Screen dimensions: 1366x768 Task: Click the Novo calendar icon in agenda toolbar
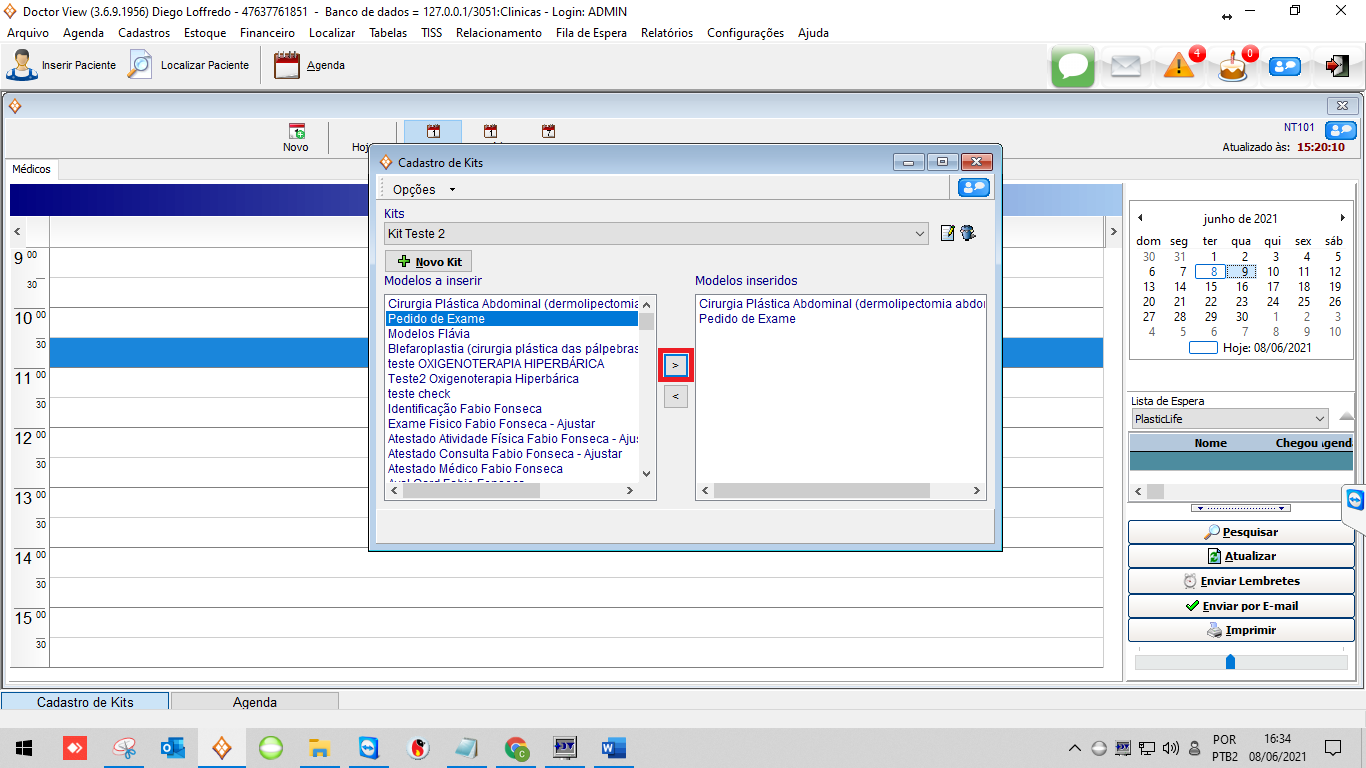point(296,132)
